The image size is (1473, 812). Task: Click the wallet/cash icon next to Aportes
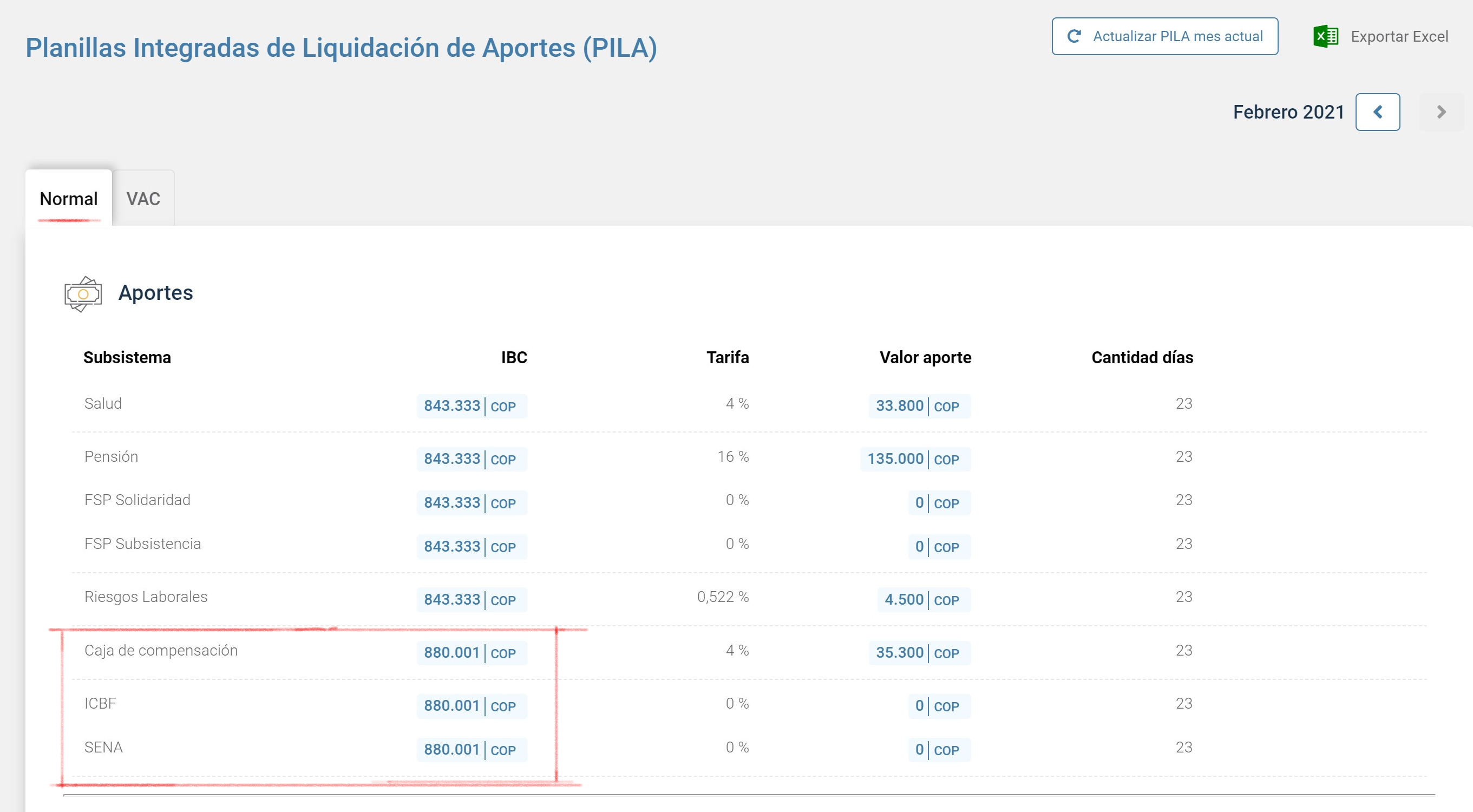tap(83, 293)
